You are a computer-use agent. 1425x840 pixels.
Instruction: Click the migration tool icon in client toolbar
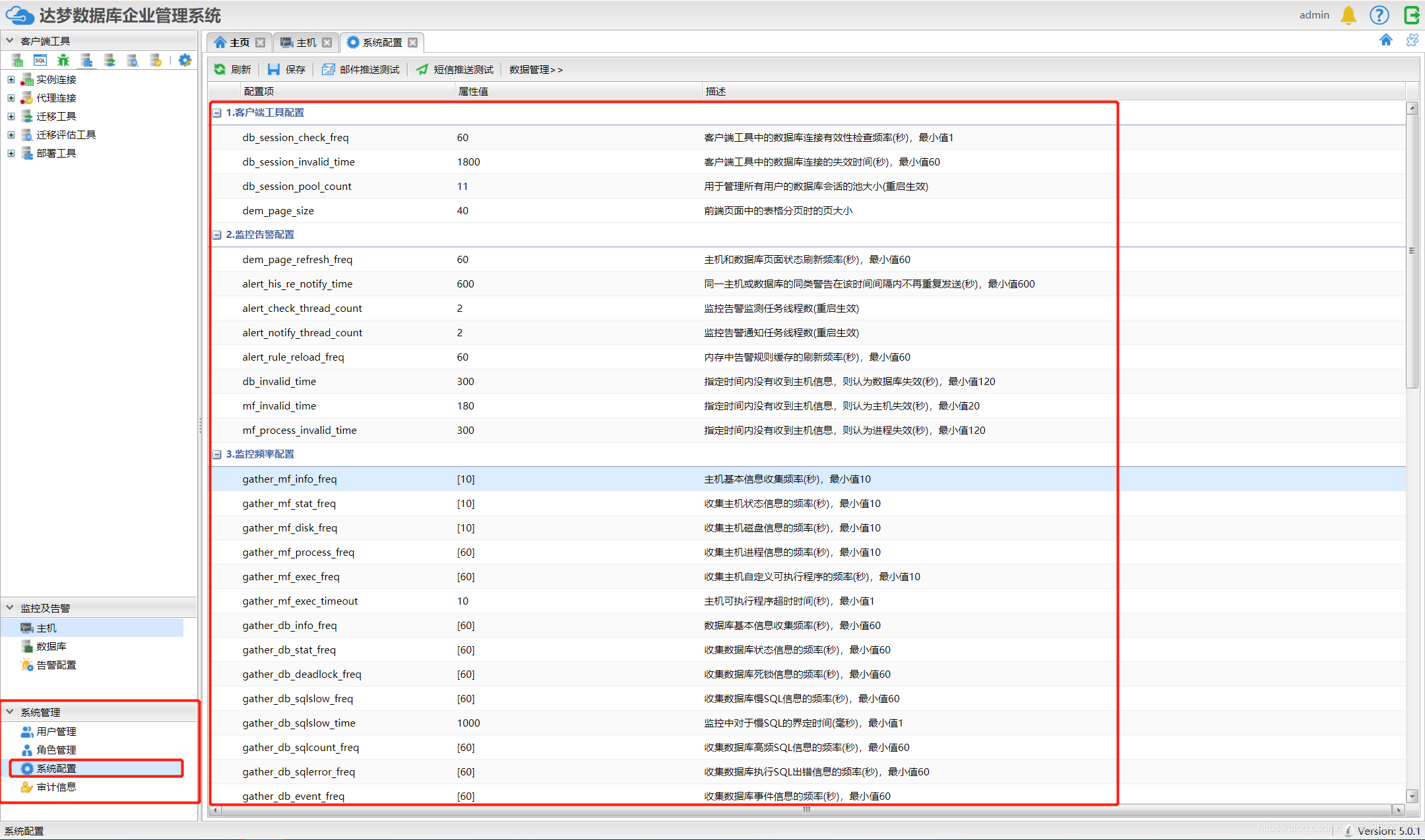[110, 61]
